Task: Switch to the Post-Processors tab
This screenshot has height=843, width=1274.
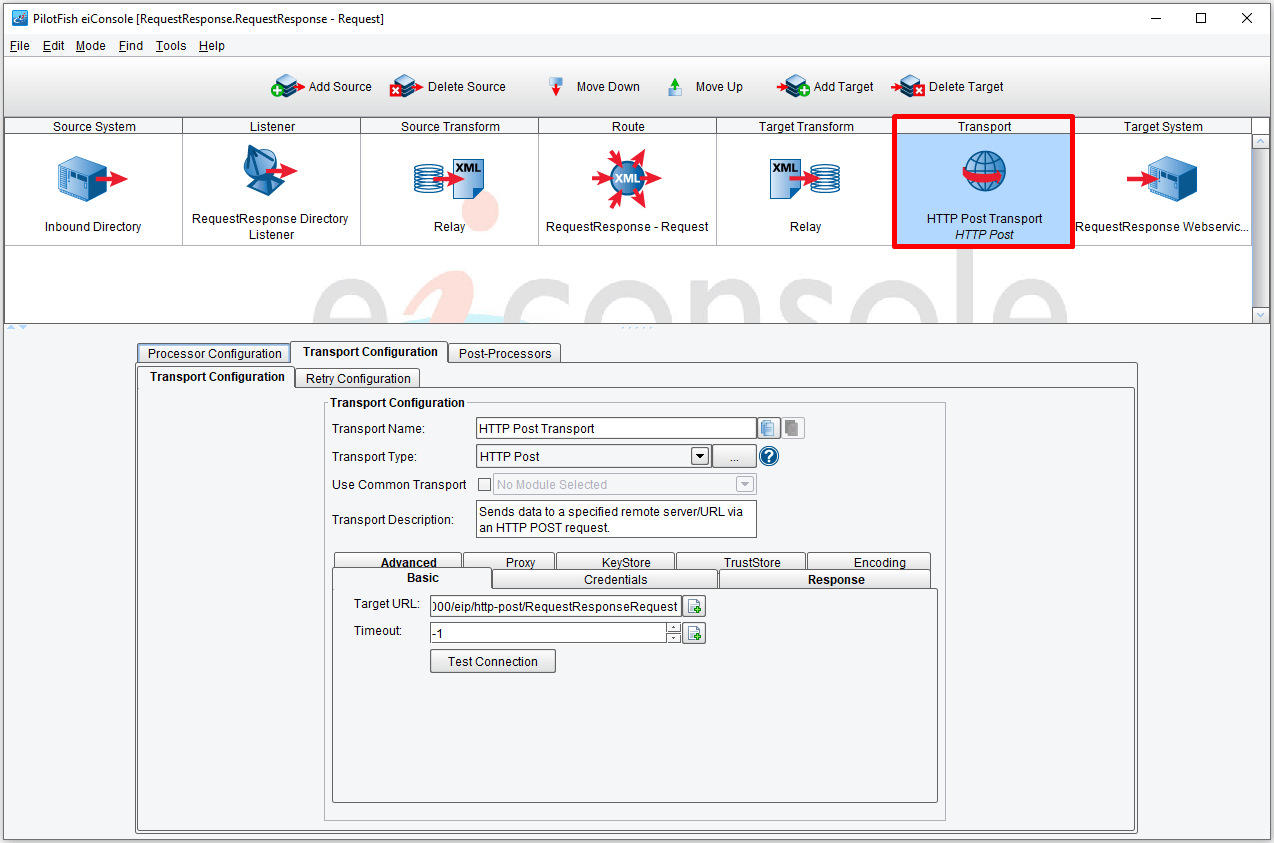Action: (504, 353)
